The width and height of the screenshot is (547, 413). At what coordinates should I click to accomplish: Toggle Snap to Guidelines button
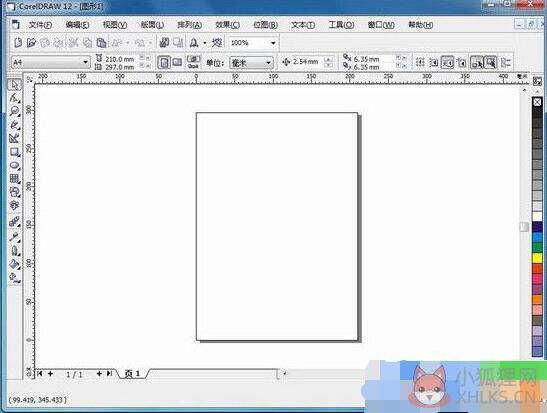point(434,63)
